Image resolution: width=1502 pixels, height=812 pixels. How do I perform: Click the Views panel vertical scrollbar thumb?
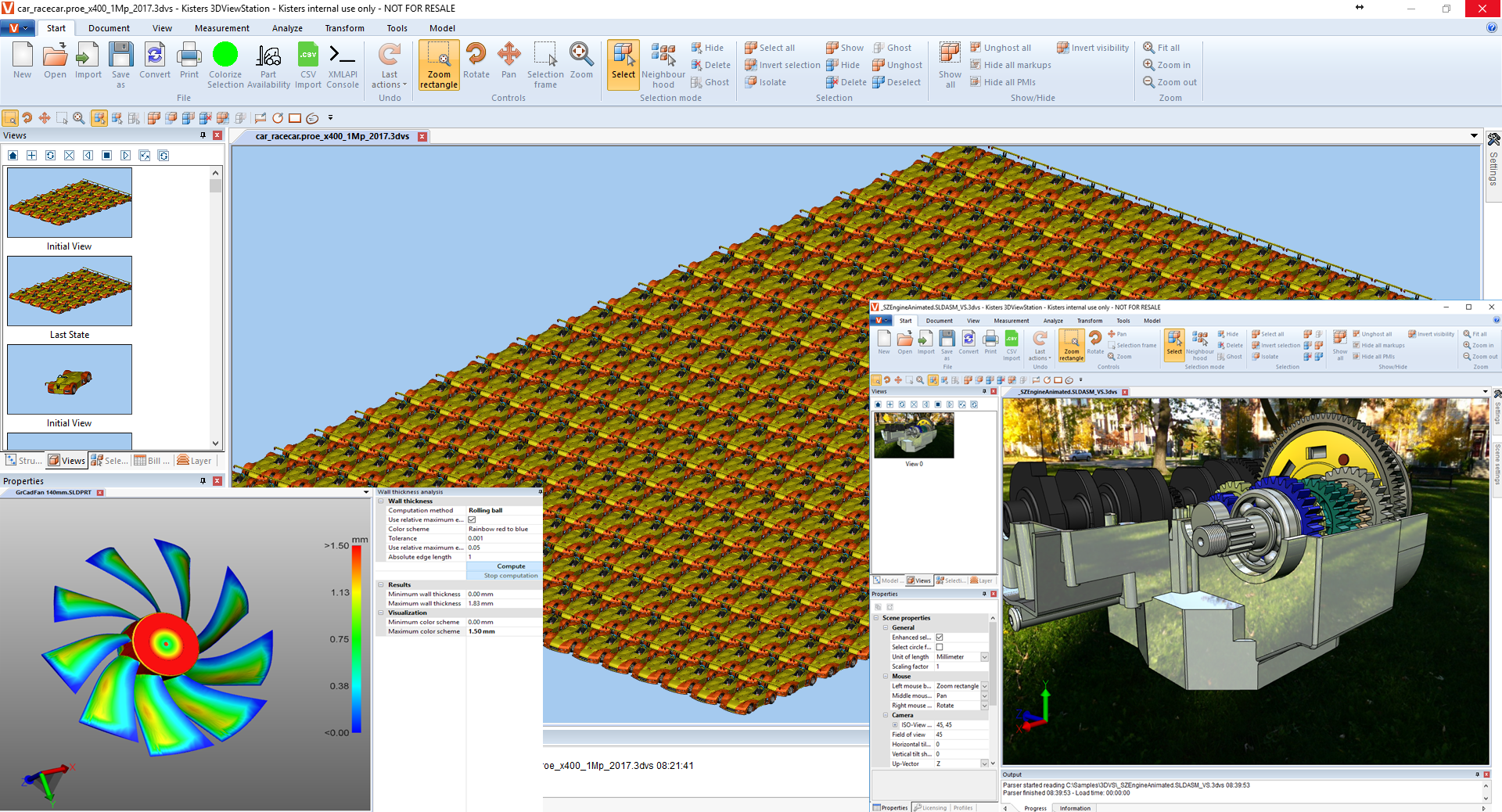click(x=216, y=185)
